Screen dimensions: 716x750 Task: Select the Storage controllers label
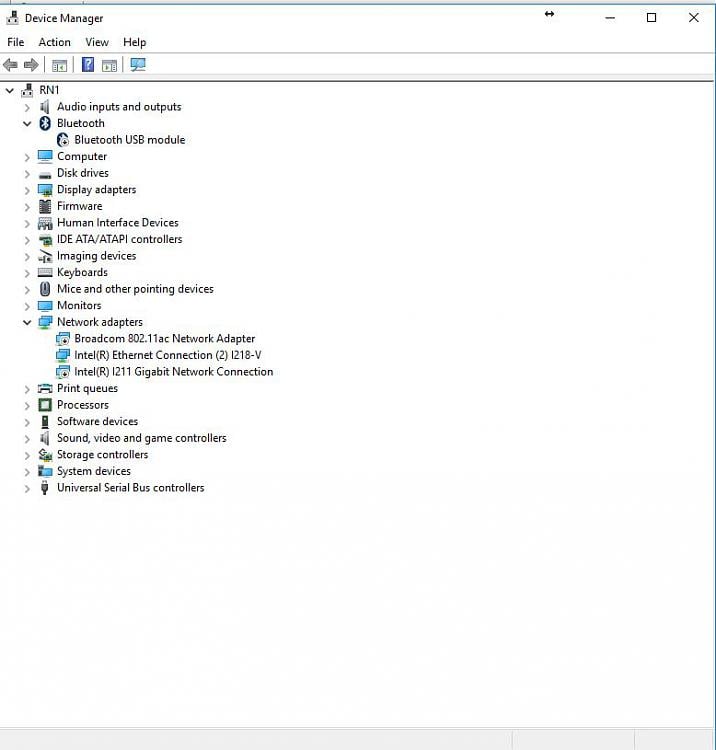pyautogui.click(x=102, y=454)
